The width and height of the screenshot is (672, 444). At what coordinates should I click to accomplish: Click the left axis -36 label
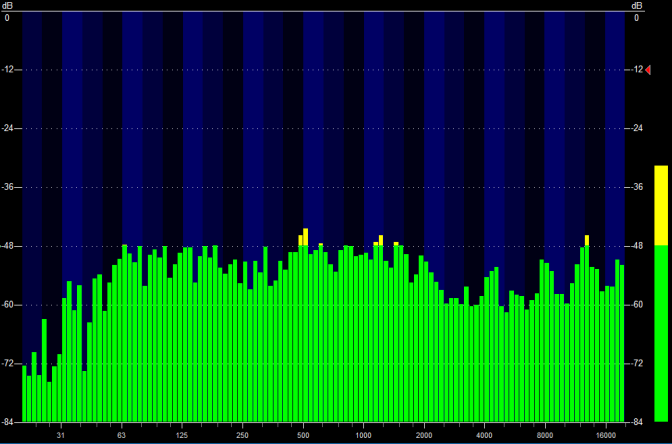8,187
